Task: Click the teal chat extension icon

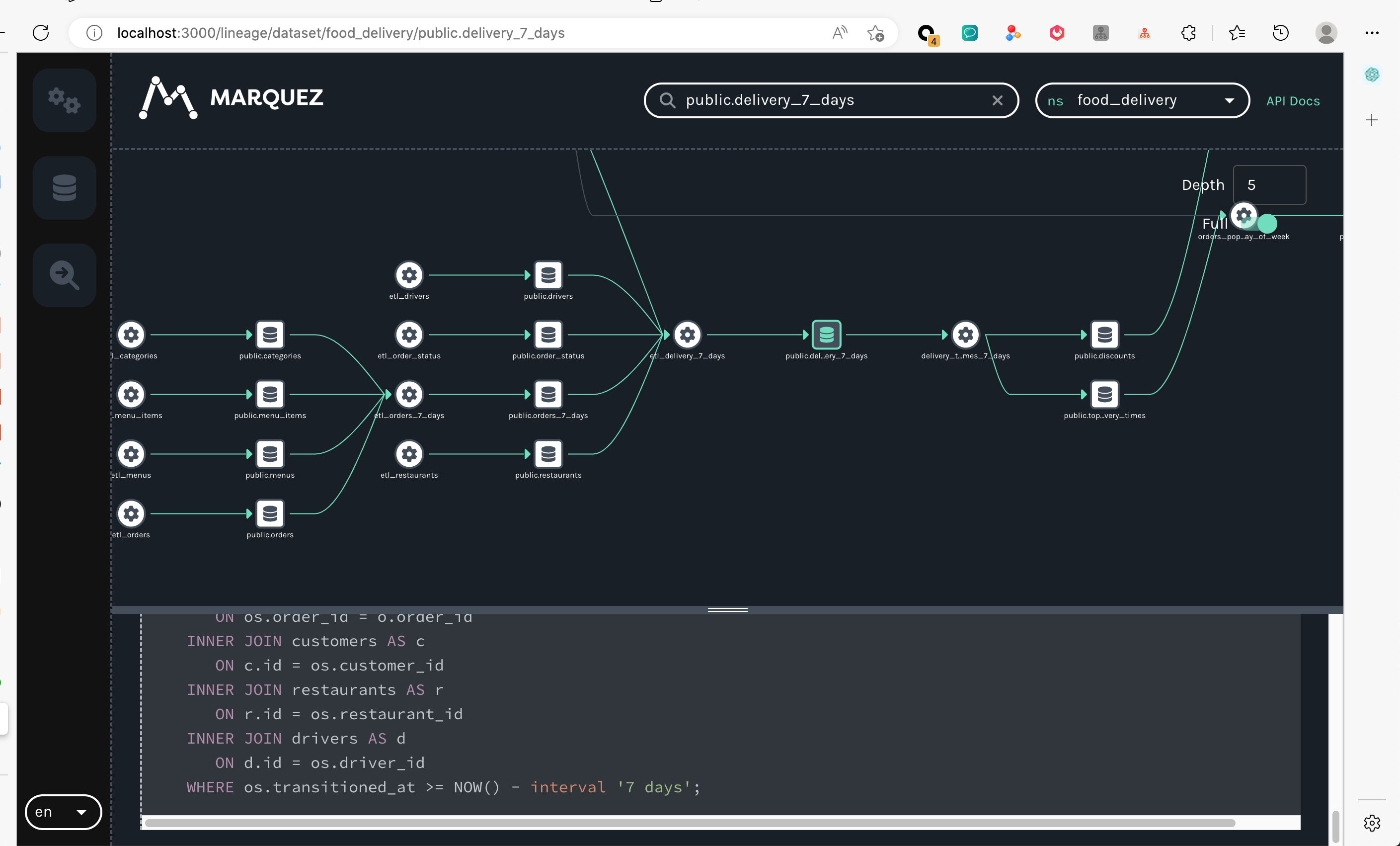Action: point(969,33)
